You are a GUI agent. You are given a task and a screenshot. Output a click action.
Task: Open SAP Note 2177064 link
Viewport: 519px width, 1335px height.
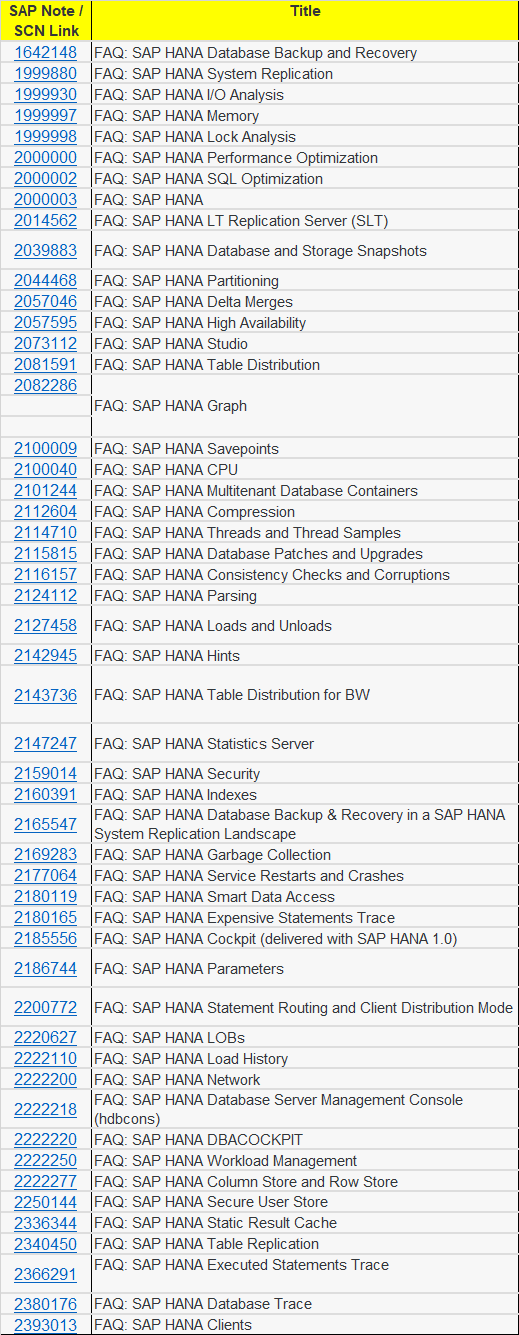45,876
